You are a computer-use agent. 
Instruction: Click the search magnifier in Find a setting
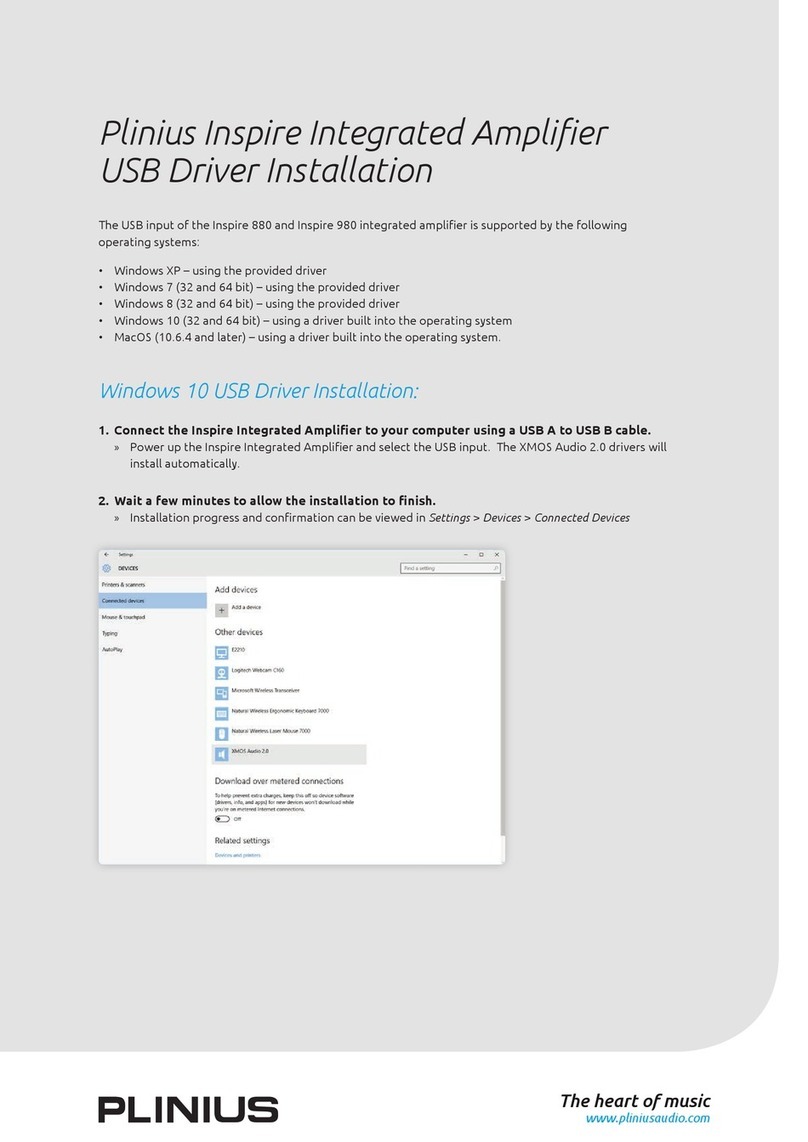(x=495, y=568)
